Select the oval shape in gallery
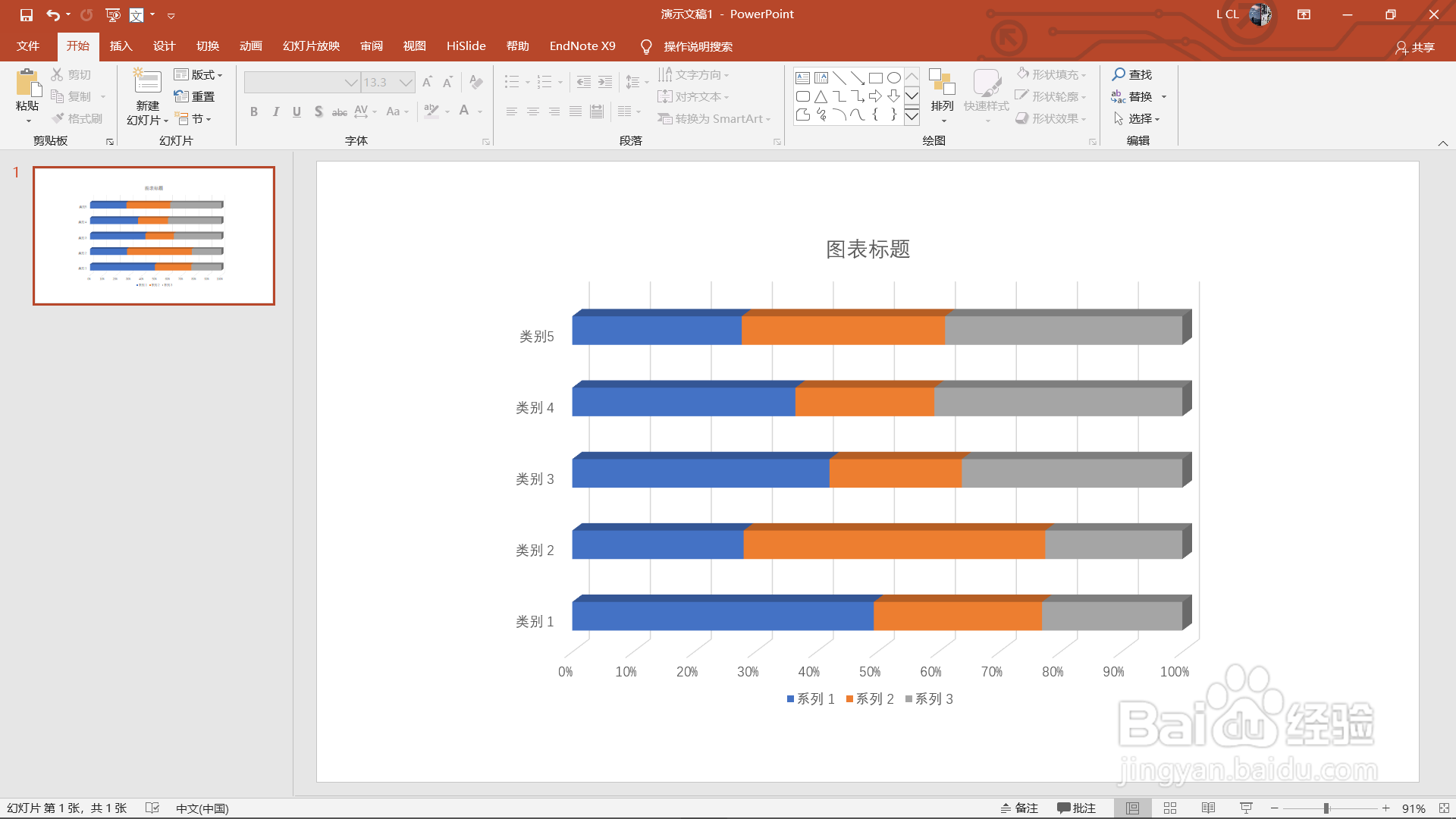The width and height of the screenshot is (1456, 819). point(894,77)
